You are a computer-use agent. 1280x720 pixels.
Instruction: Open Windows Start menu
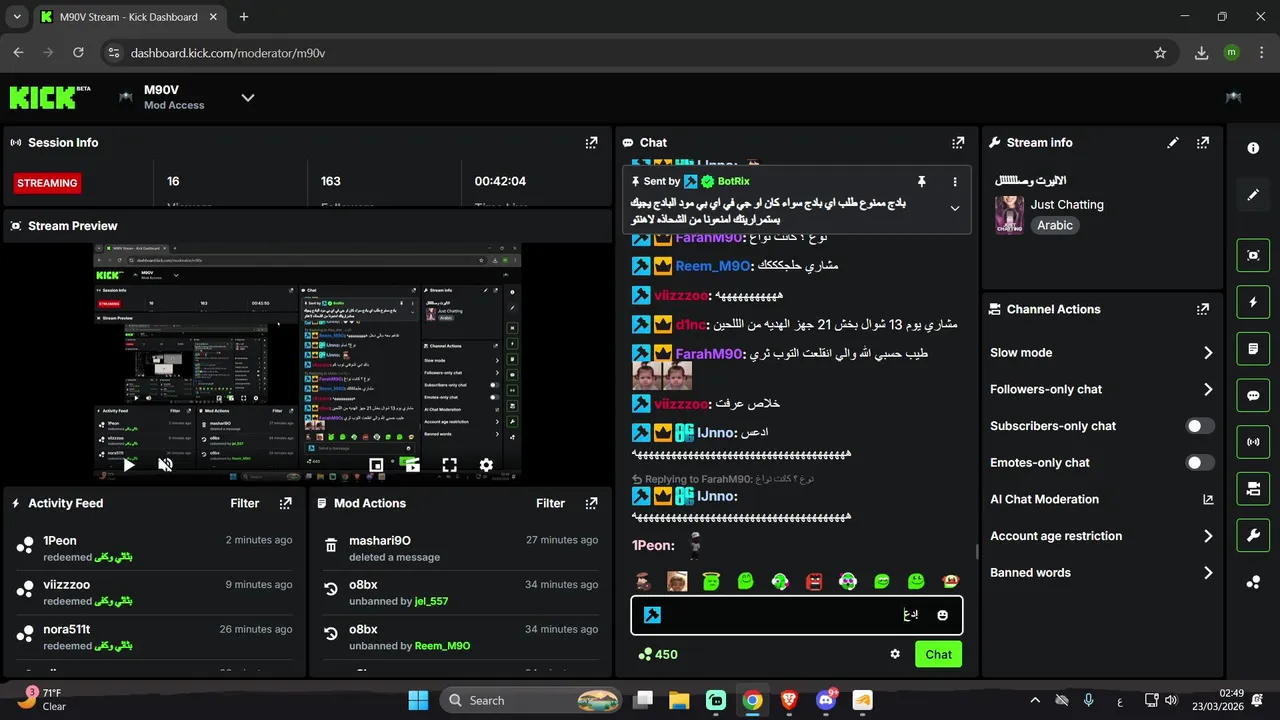point(418,700)
